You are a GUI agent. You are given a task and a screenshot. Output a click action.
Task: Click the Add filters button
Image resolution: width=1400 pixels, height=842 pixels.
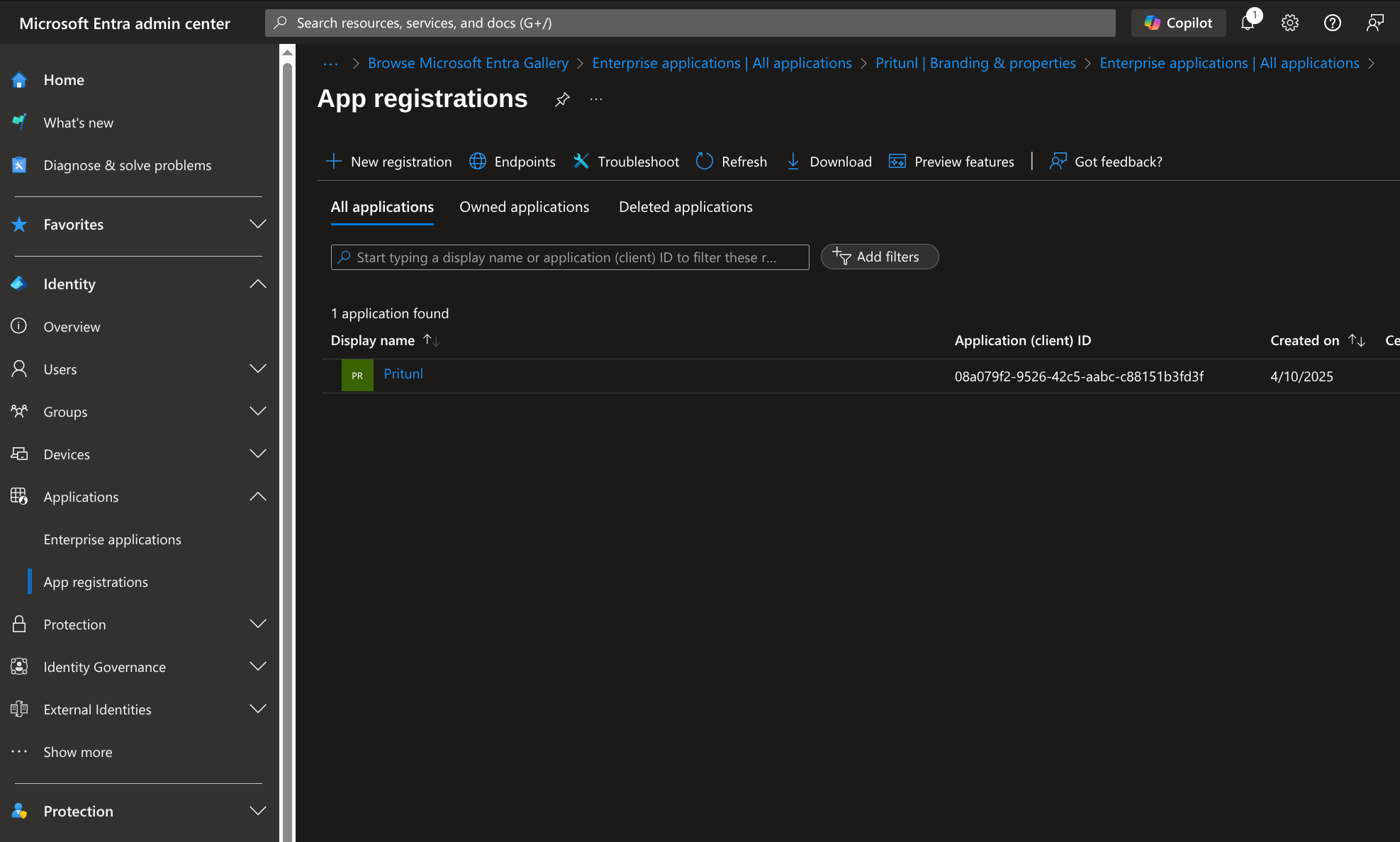pos(879,257)
